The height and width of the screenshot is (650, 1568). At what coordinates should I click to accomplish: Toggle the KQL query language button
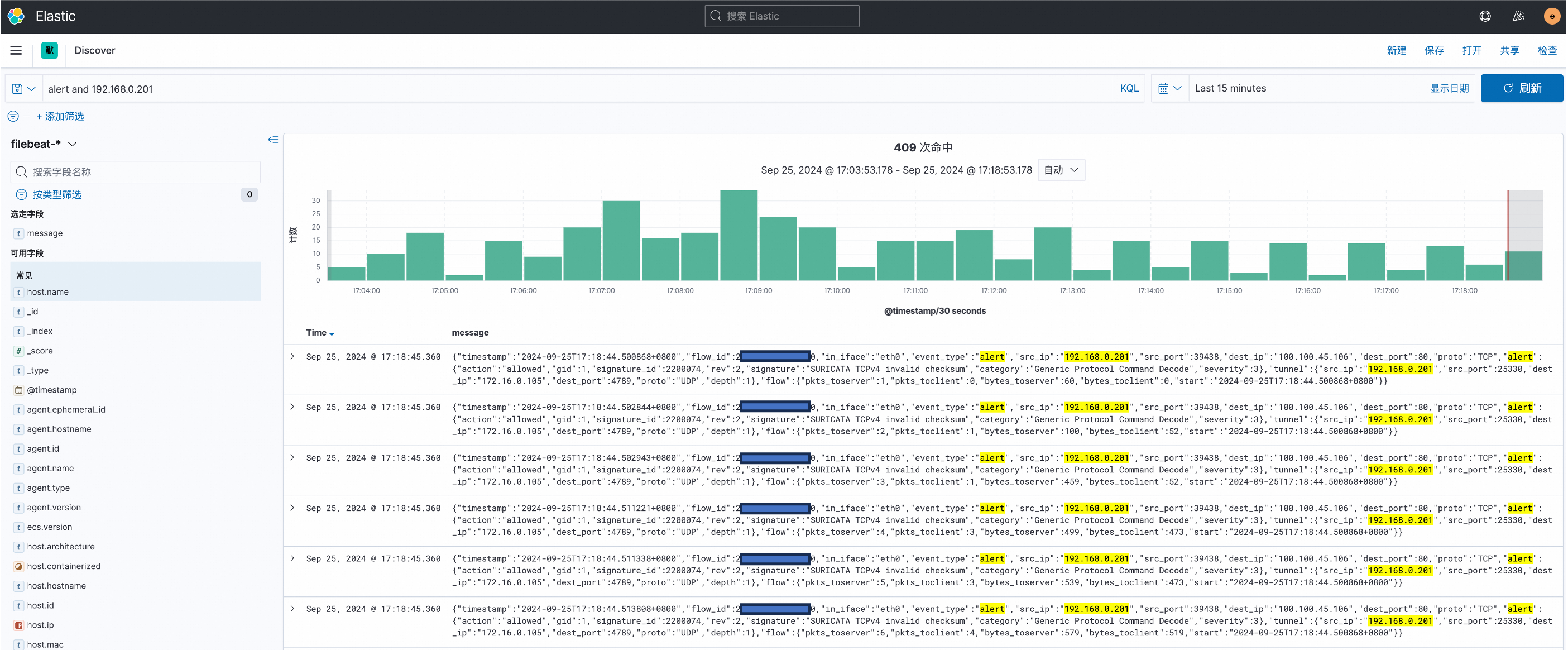point(1129,89)
